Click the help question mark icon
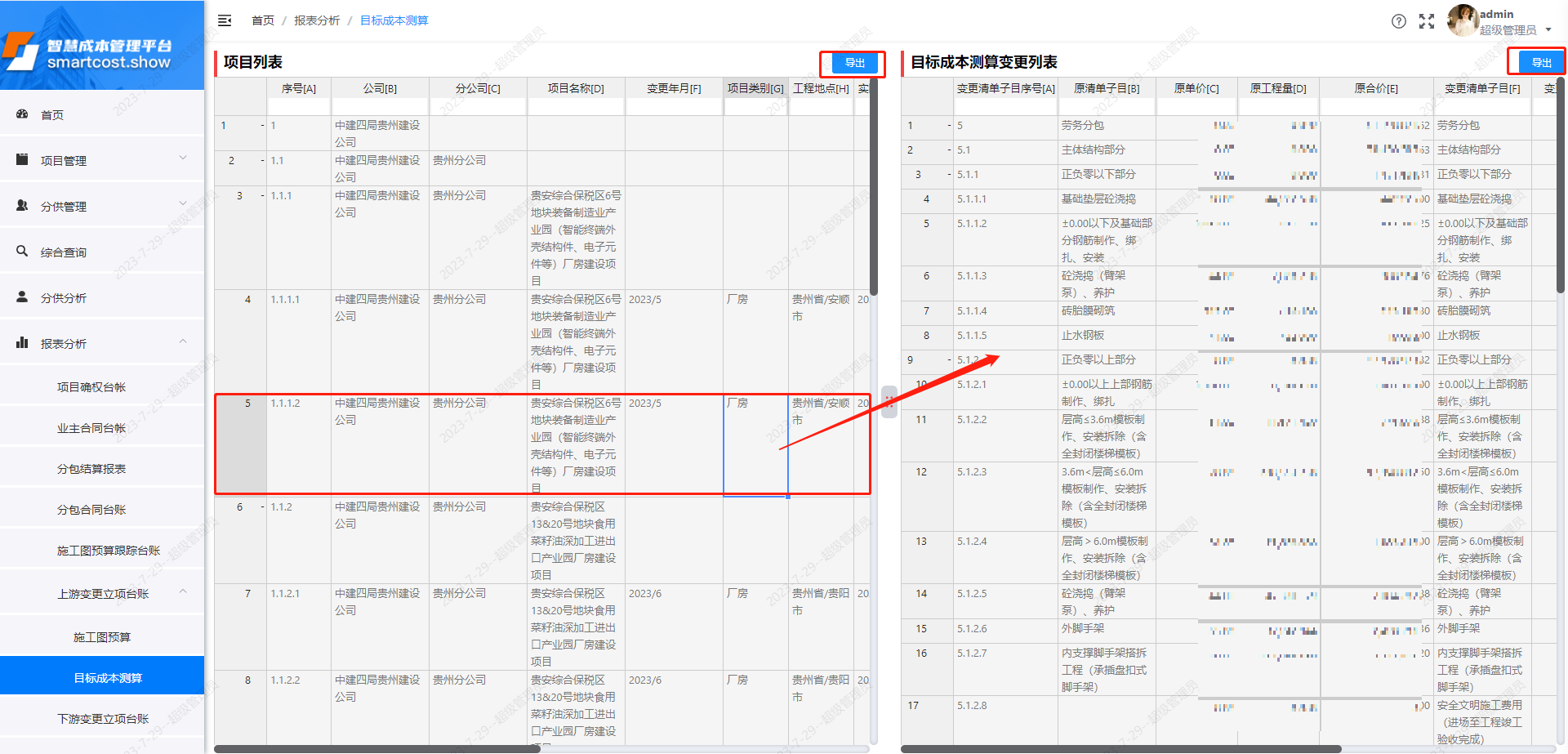This screenshot has height=754, width=1568. point(1398,21)
